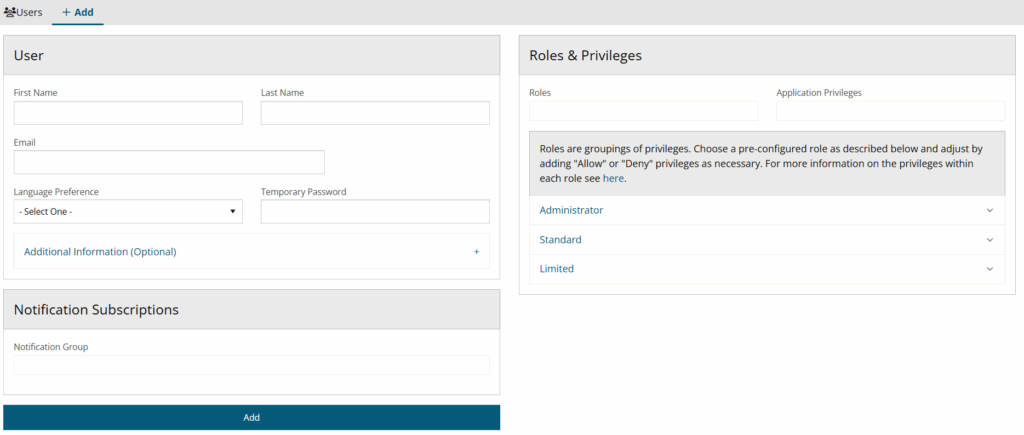Click chevron icon on Limited row

click(x=990, y=270)
